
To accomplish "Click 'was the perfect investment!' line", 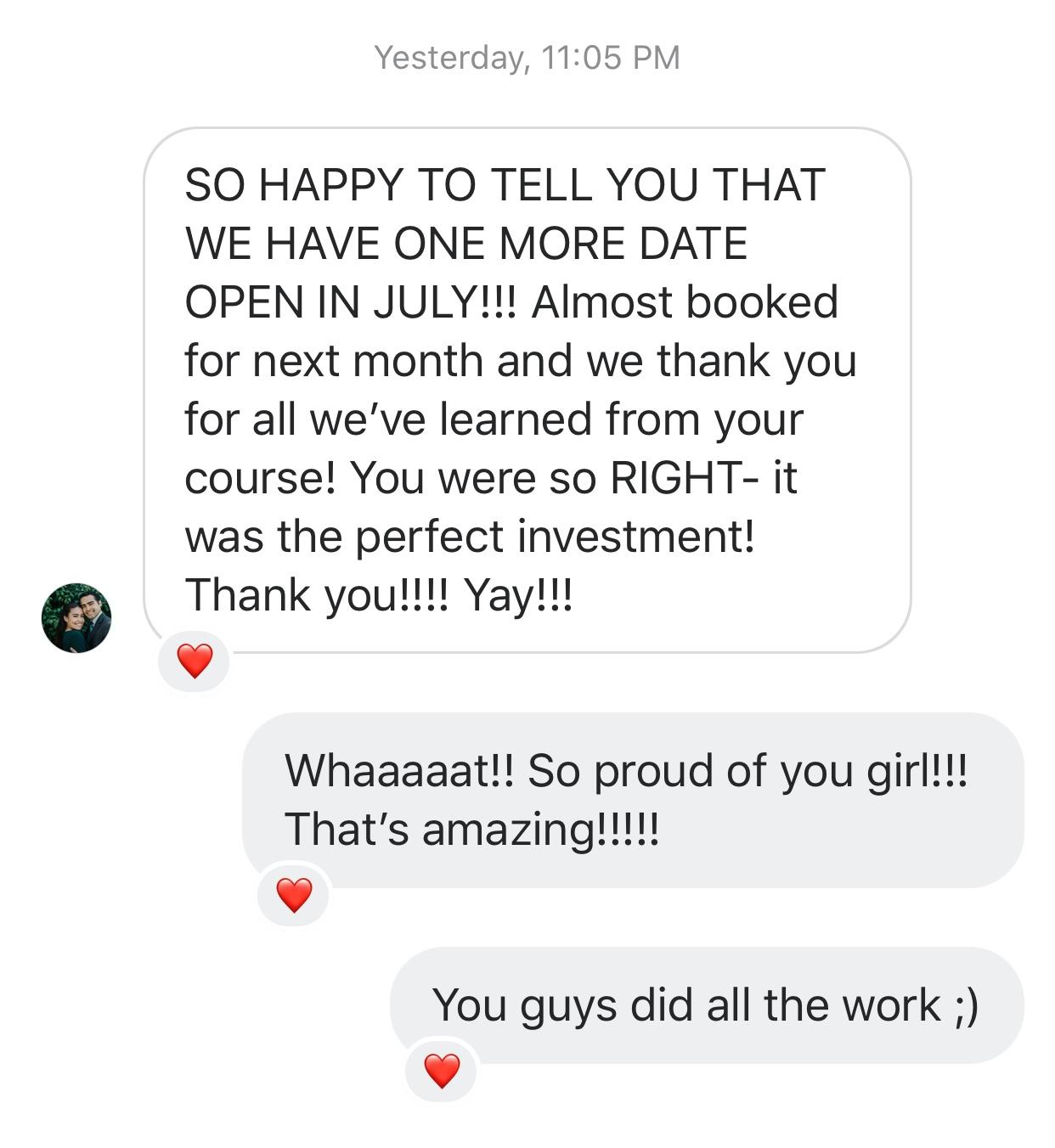I will (x=469, y=537).
